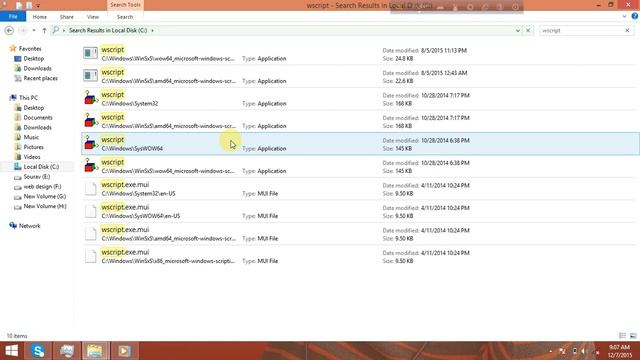Viewport: 640px width, 360px height.
Task: Switch to large icons view layout
Action: coord(633,336)
